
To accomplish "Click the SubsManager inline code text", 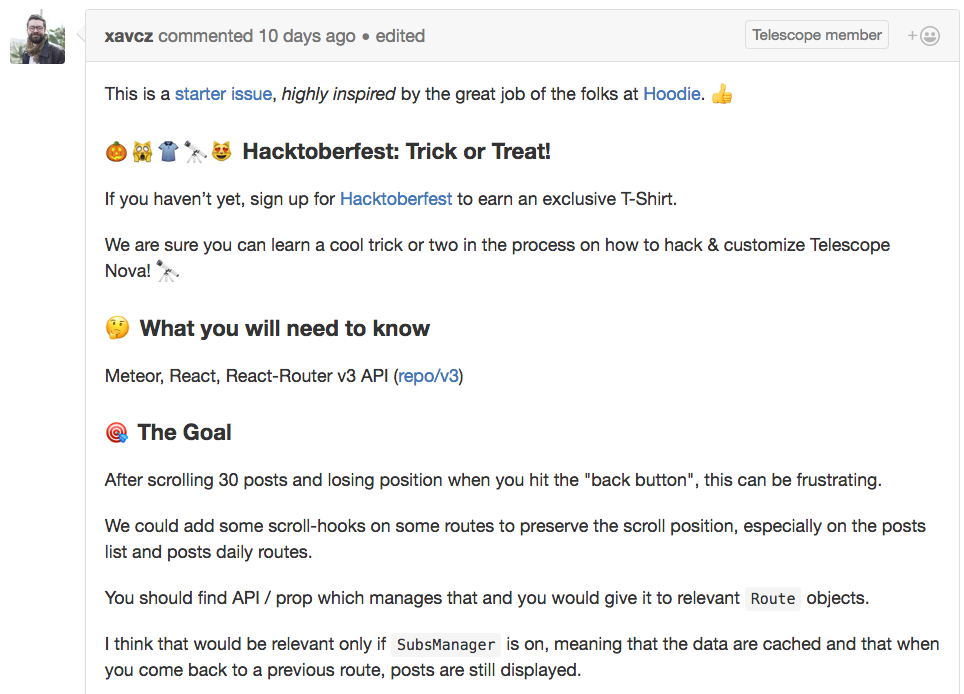I will click(x=446, y=645).
